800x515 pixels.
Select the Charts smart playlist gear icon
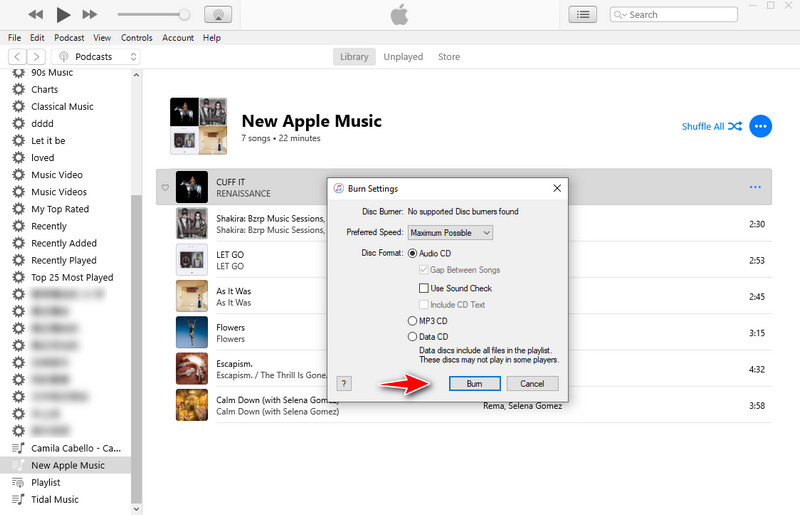pos(18,89)
